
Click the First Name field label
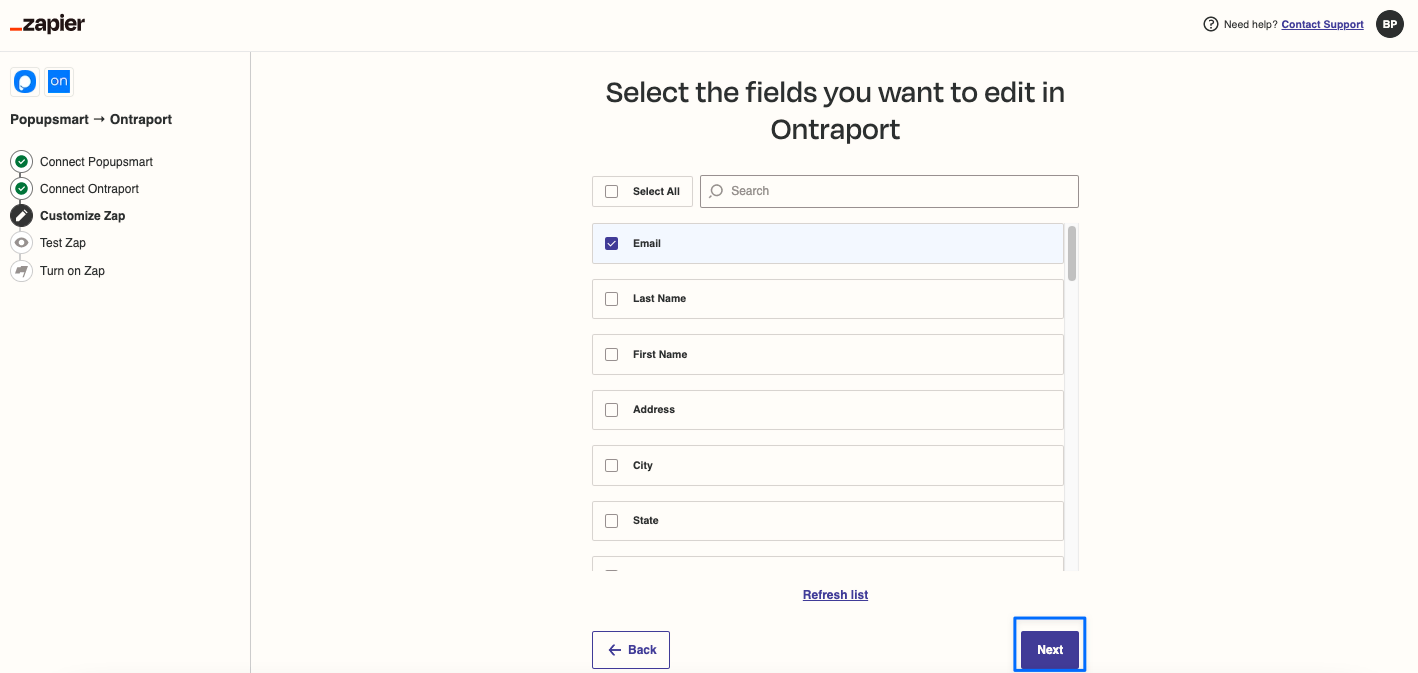[x=660, y=354]
